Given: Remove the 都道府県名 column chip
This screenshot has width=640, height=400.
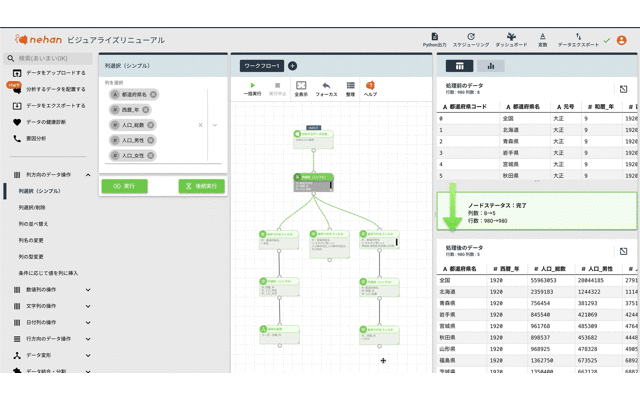Looking at the screenshot, I should point(153,94).
